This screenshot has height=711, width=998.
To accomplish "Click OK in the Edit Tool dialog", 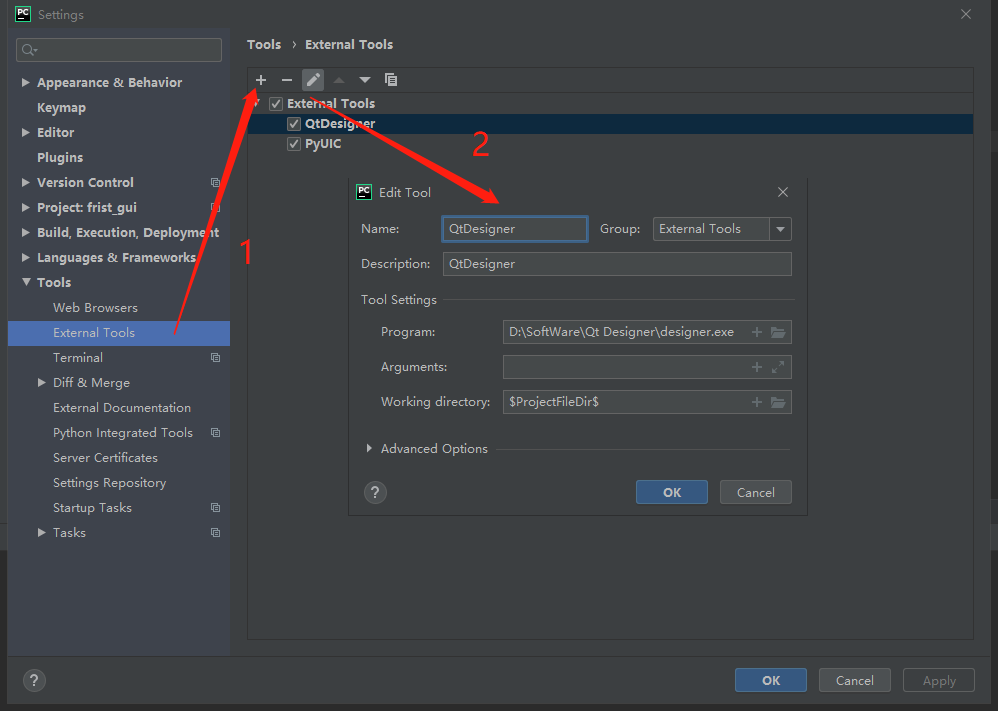I will click(671, 491).
